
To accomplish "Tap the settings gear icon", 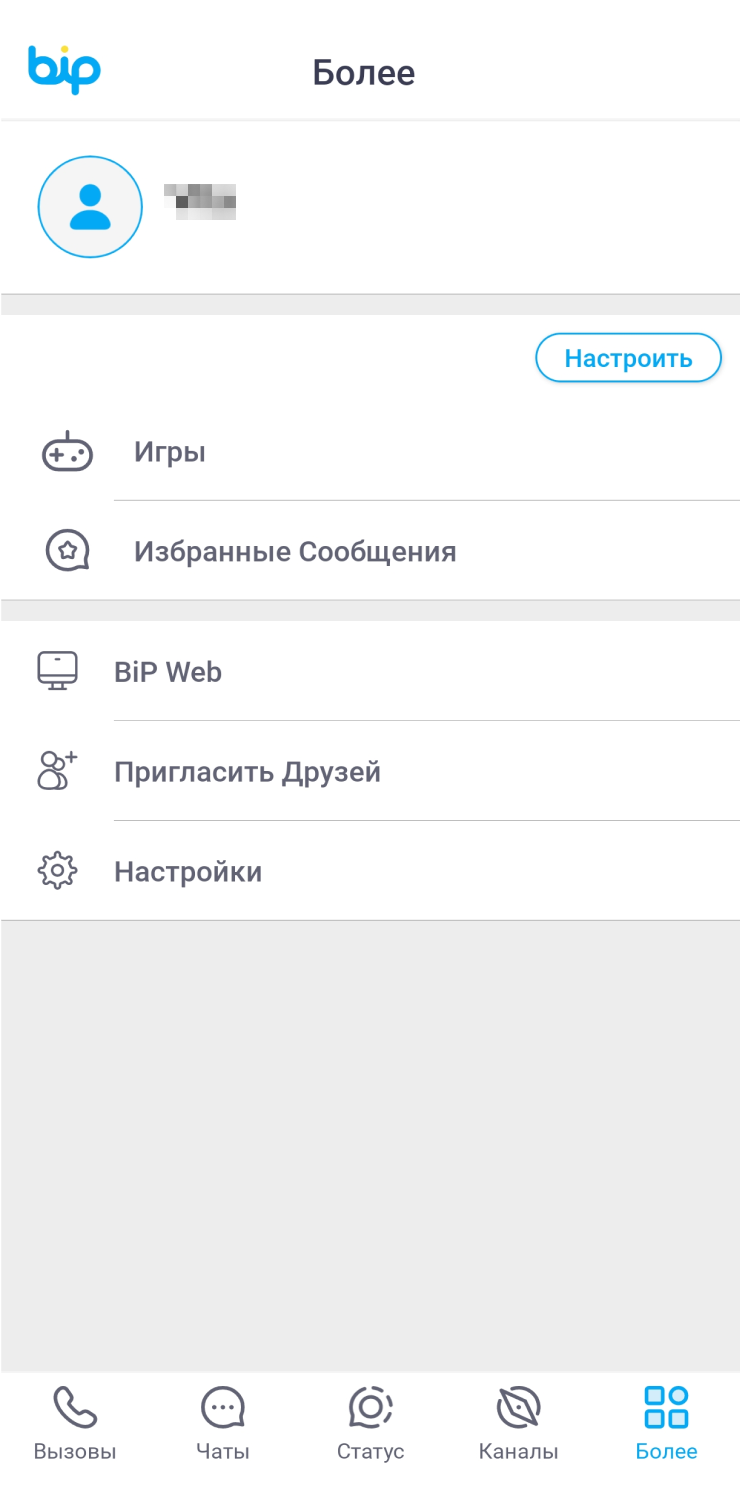I will pos(57,871).
